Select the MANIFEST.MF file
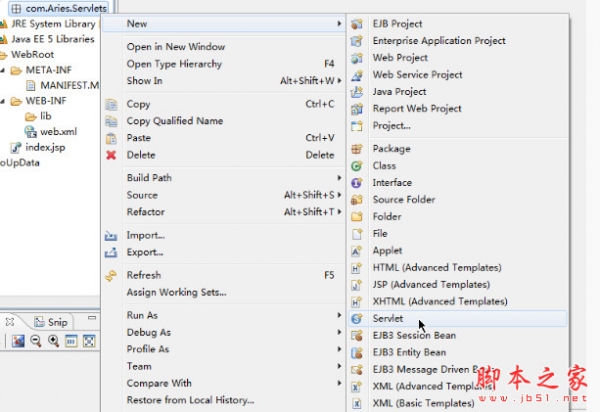Image resolution: width=600 pixels, height=412 pixels. click(63, 85)
